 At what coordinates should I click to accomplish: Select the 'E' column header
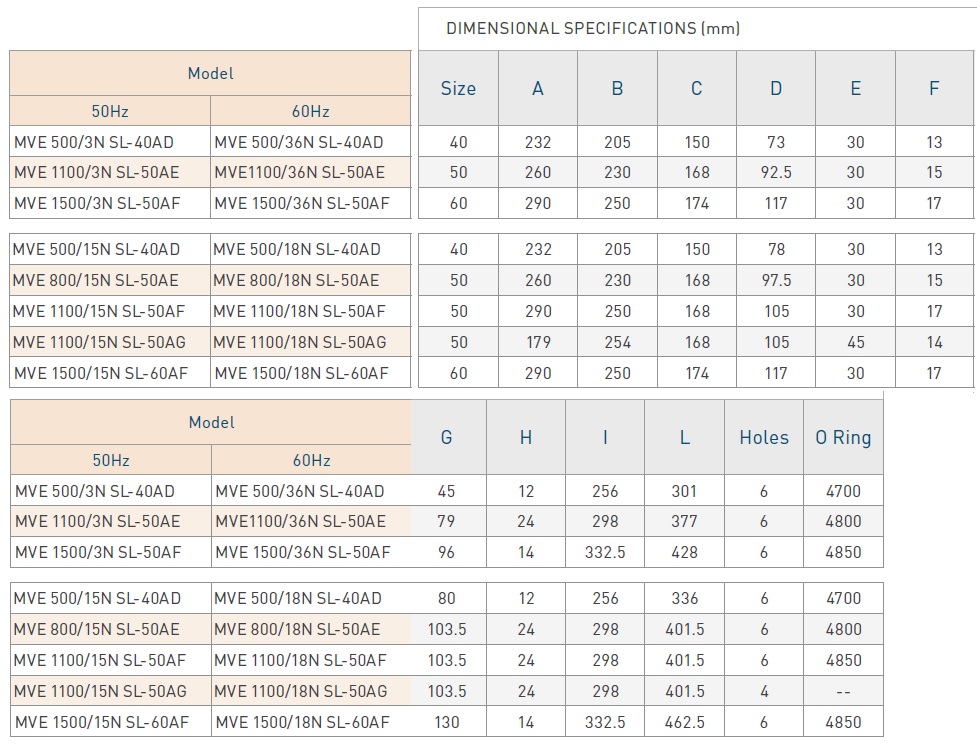point(855,89)
